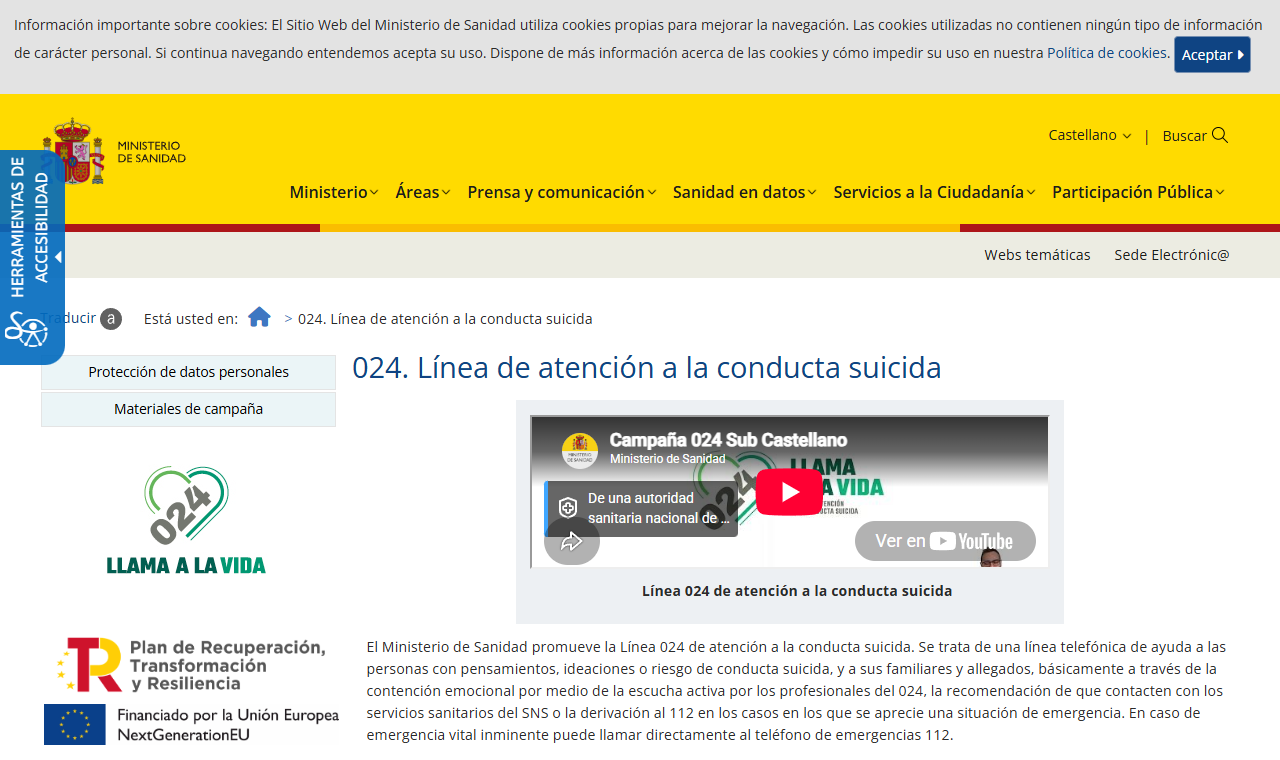Accept cookies with the Aceptar button

click(x=1212, y=55)
